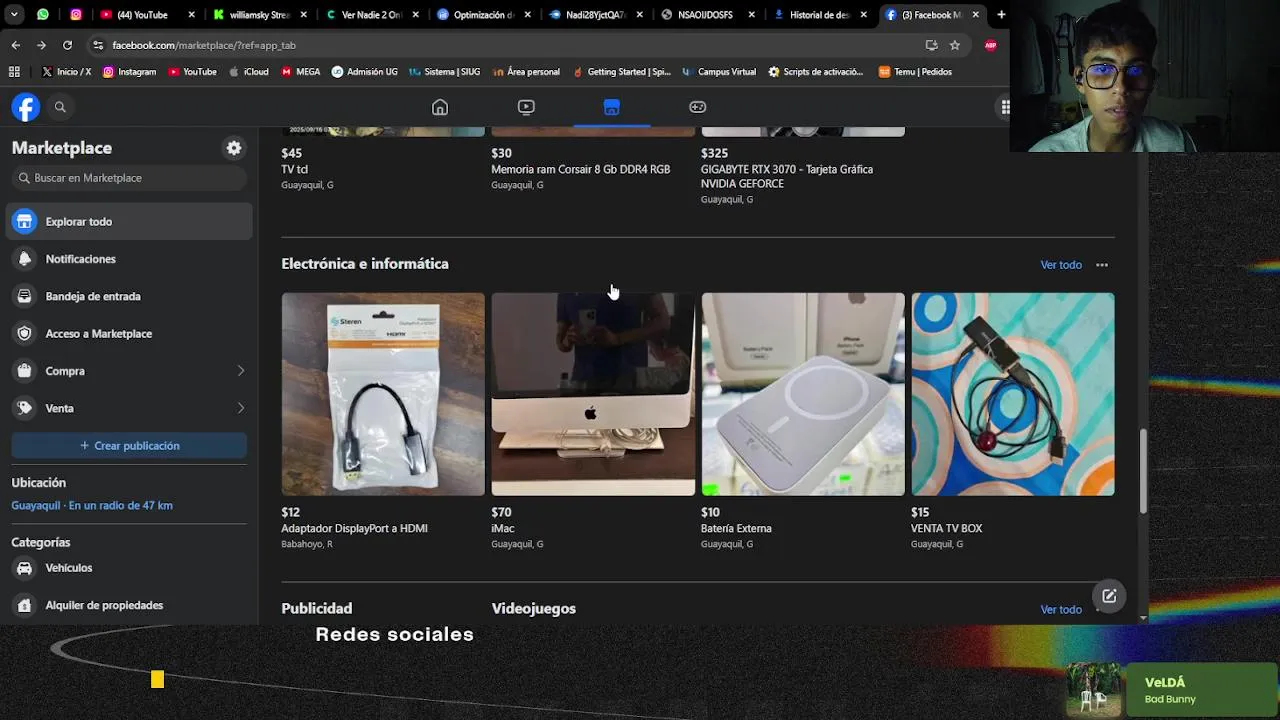Viewport: 1280px width, 720px height.
Task: Open the Temu | Pedidos bookmark
Action: (x=915, y=72)
